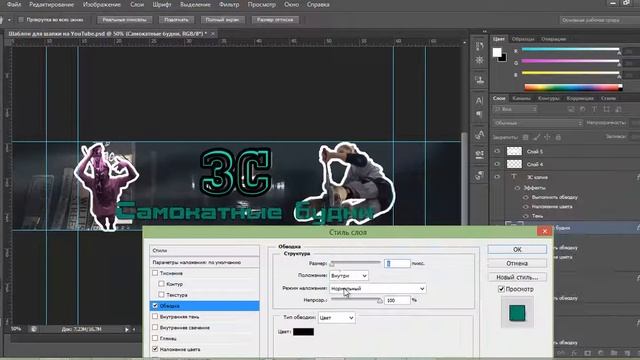The height and width of the screenshot is (360, 640).
Task: Enable Глянец checkbox
Action: [155, 338]
